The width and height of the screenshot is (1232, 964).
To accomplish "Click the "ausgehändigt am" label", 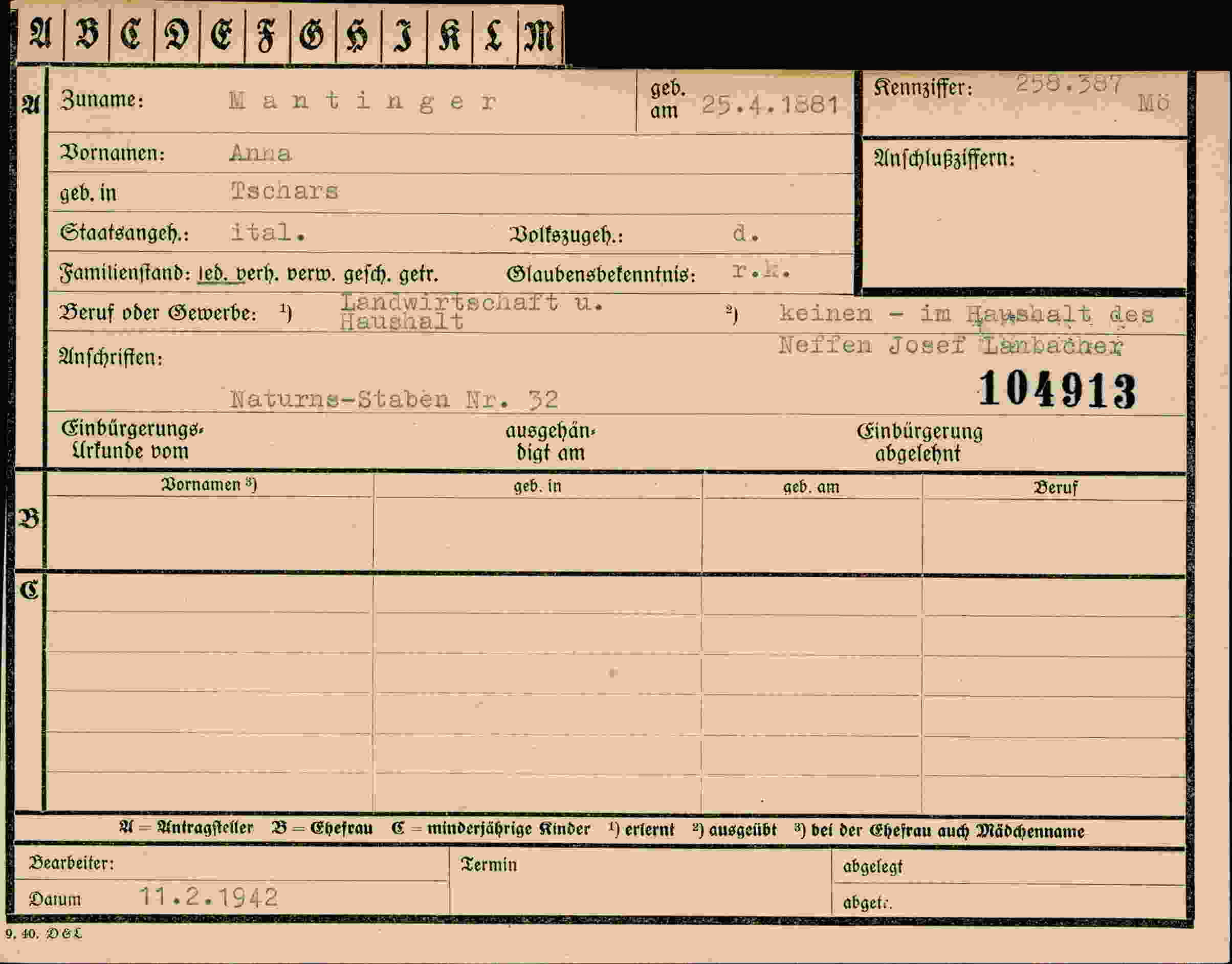I will (550, 442).
